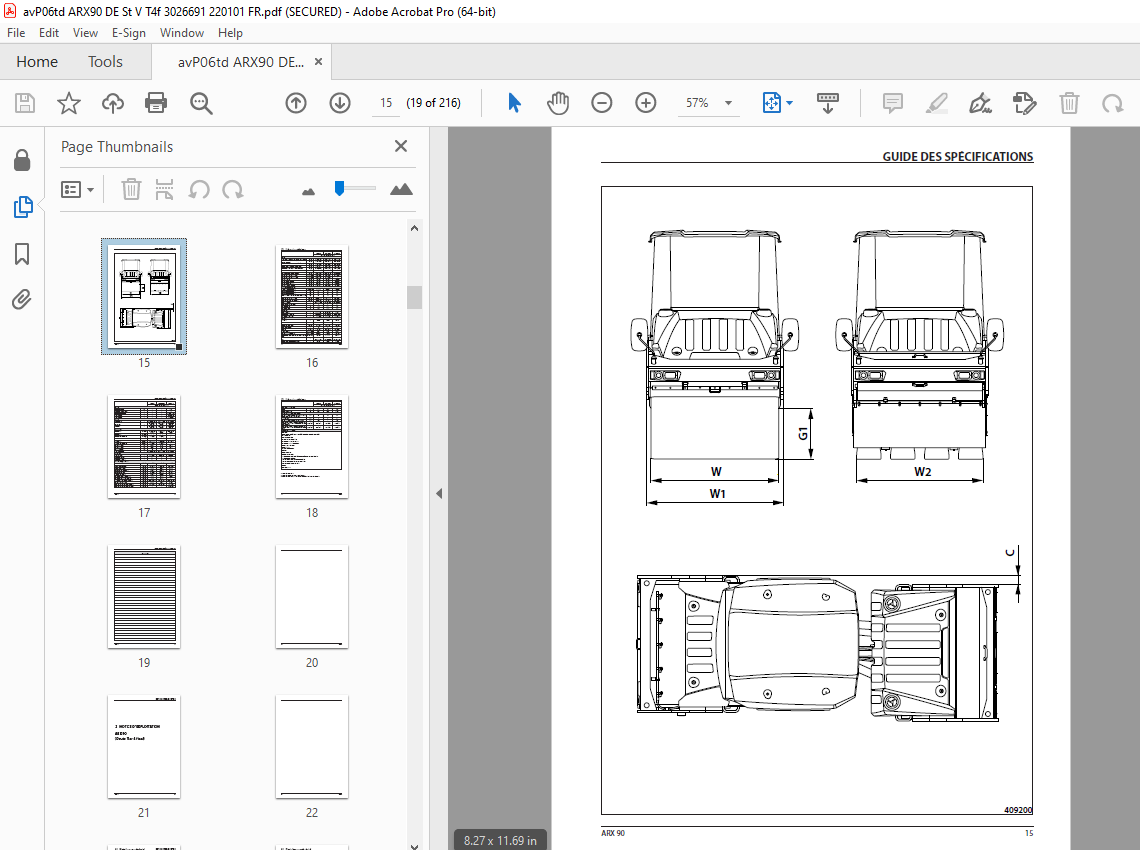1140x850 pixels.
Task: Click the thumbnails panel scroll down arrow
Action: (x=414, y=846)
